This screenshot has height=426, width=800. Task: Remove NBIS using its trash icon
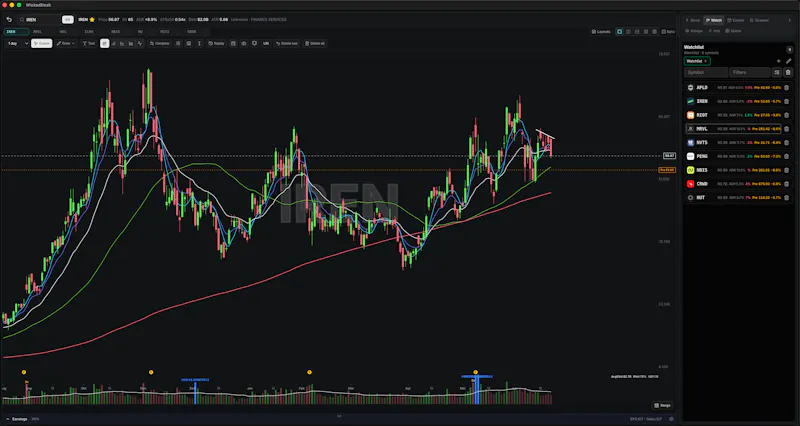786,170
